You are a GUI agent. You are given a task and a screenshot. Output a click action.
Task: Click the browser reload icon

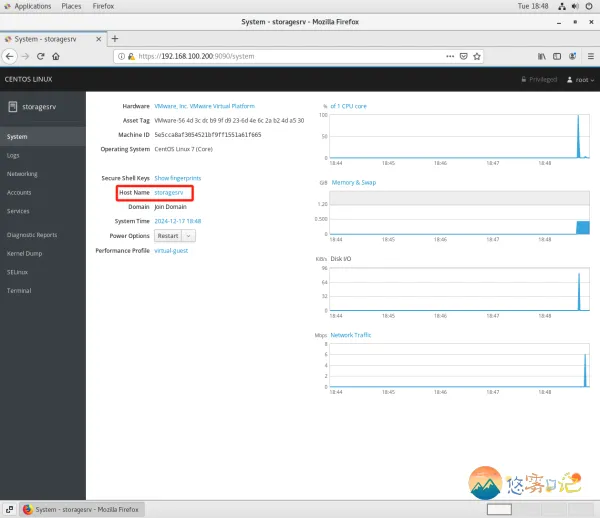point(41,56)
